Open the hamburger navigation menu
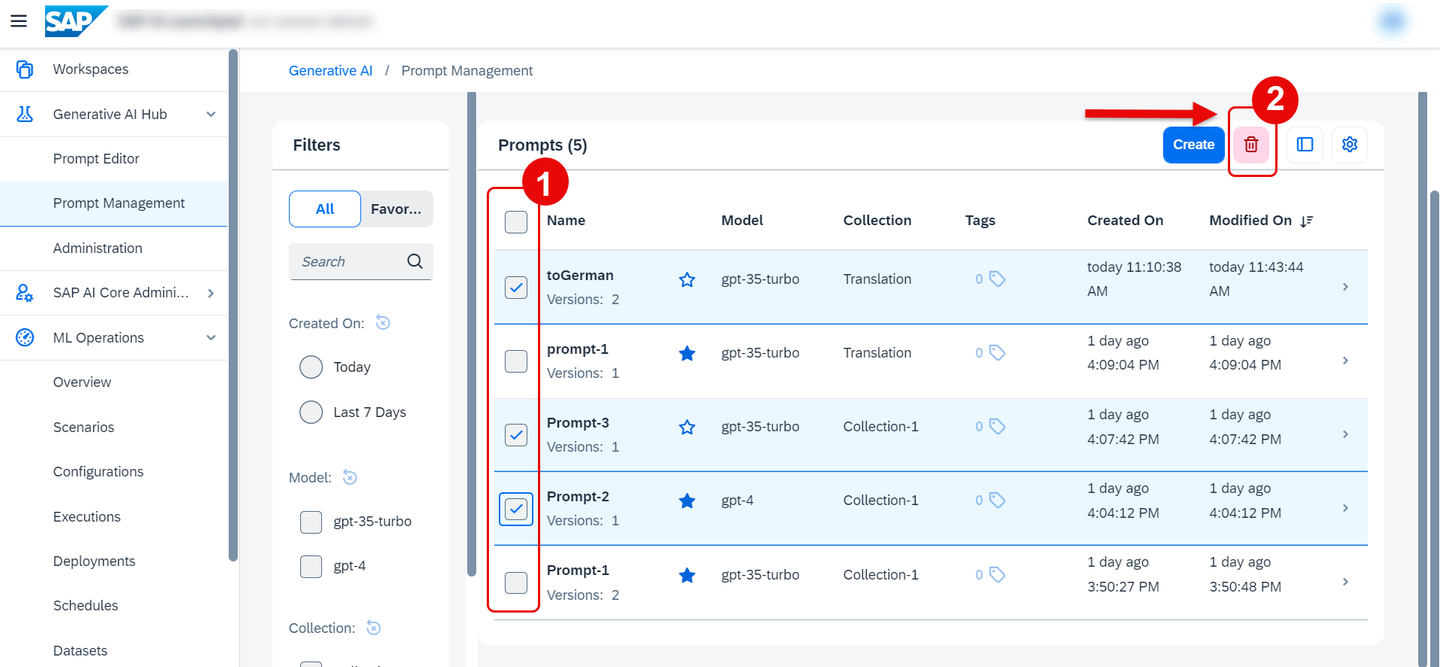Image resolution: width=1440 pixels, height=667 pixels. pos(18,20)
